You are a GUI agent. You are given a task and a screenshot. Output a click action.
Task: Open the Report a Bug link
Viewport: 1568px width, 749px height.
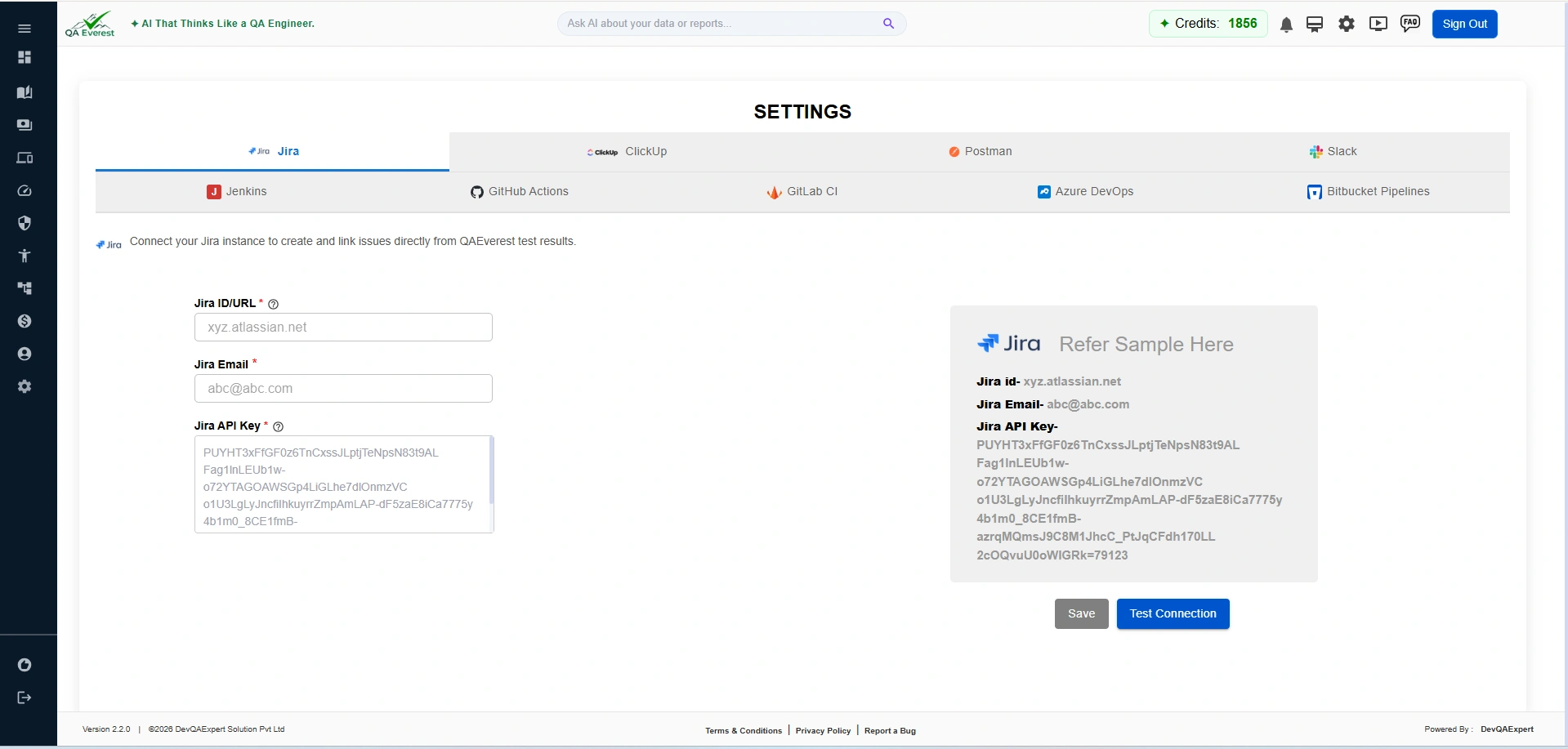point(890,730)
